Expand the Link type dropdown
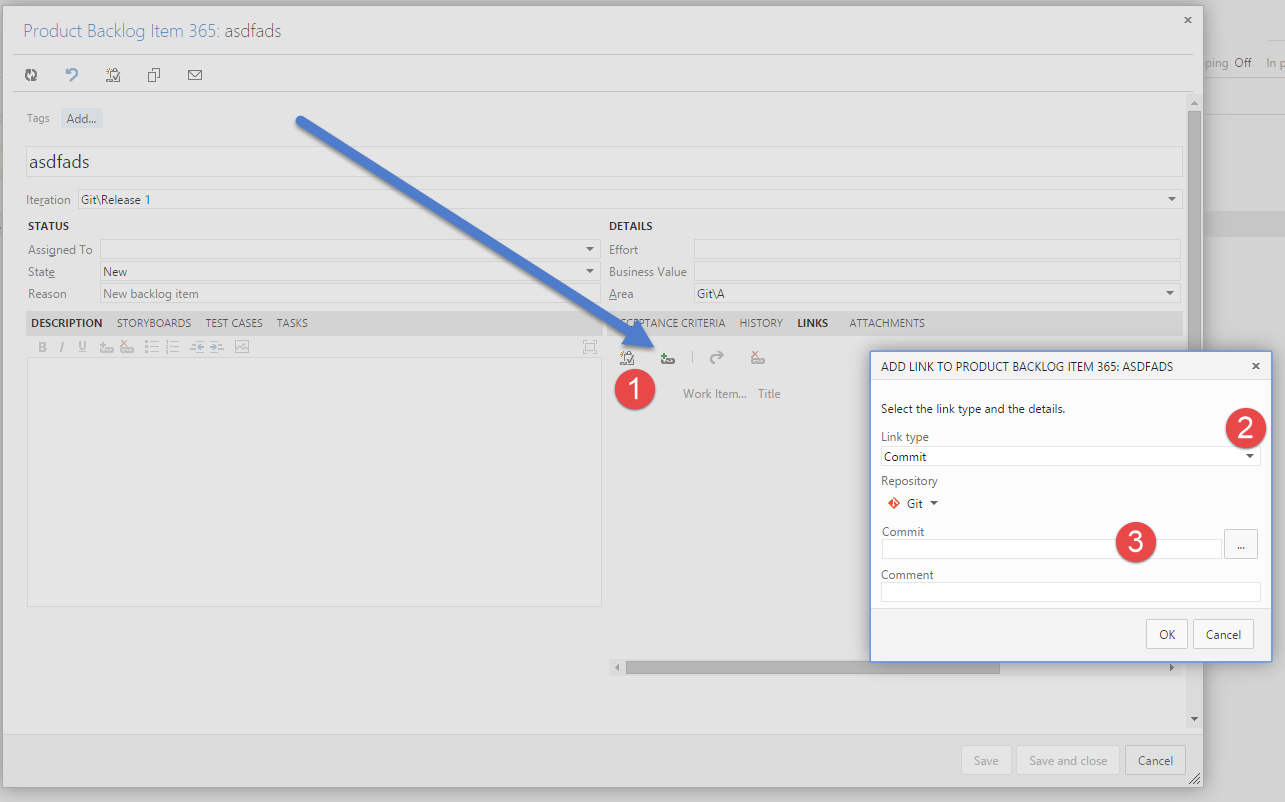Viewport: 1285px width, 802px height. point(1250,457)
